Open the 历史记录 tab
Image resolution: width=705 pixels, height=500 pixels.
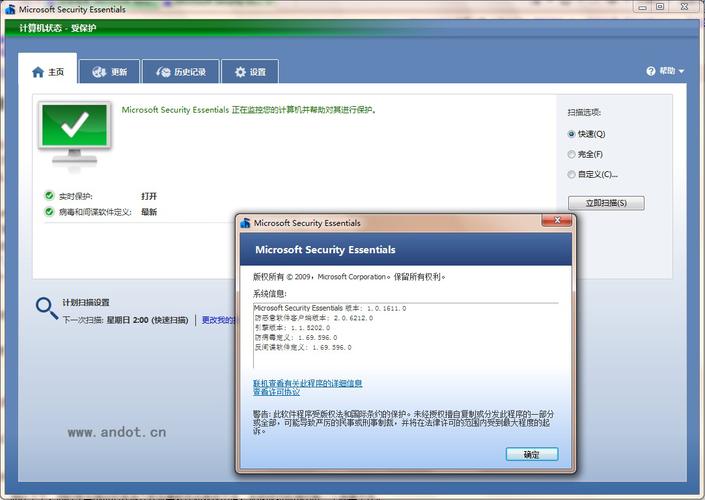click(x=181, y=72)
